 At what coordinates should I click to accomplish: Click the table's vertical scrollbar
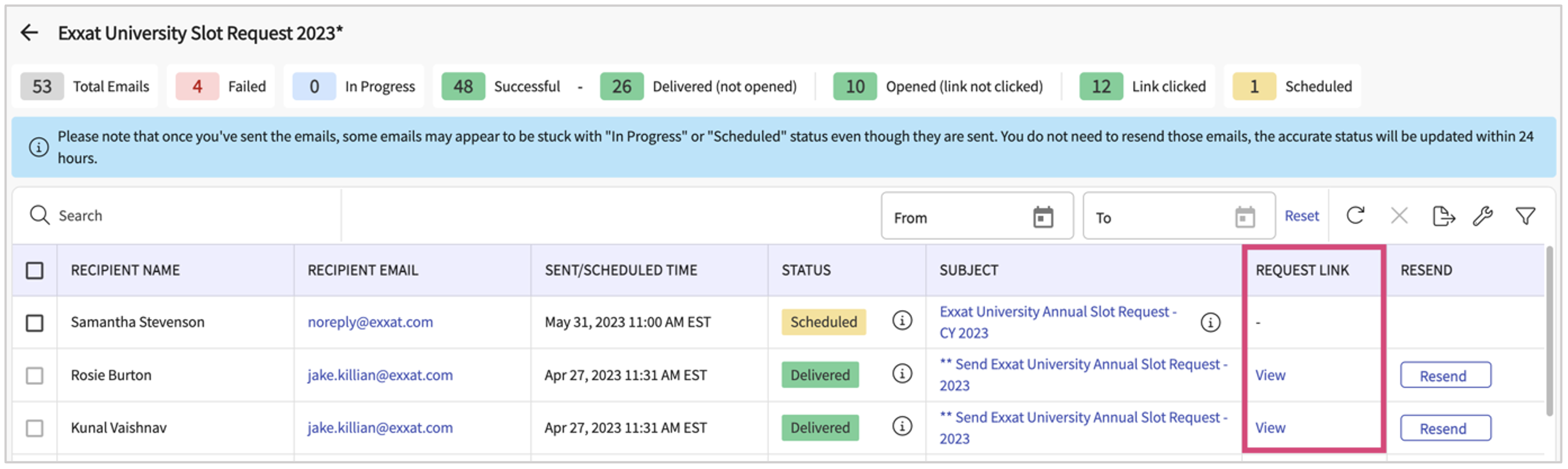click(1551, 331)
